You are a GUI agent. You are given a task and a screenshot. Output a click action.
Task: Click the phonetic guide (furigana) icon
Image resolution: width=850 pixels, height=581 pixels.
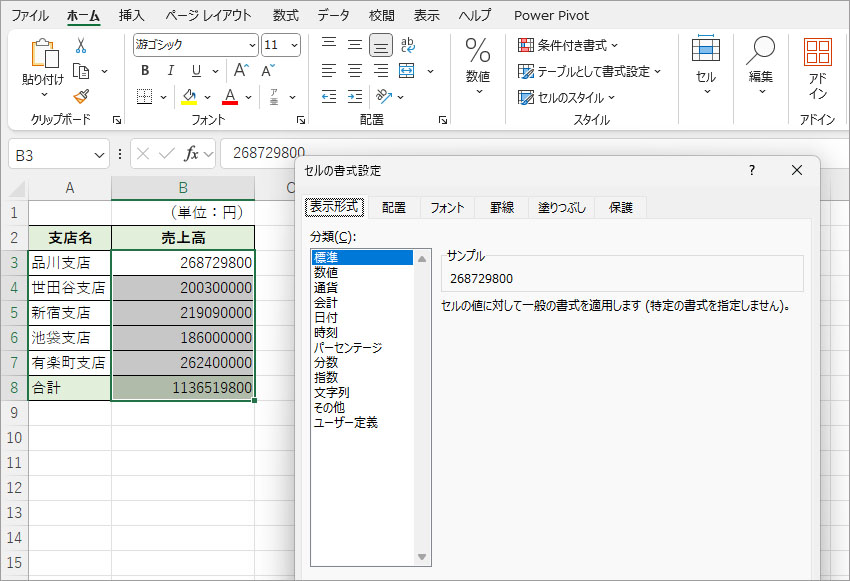[274, 97]
